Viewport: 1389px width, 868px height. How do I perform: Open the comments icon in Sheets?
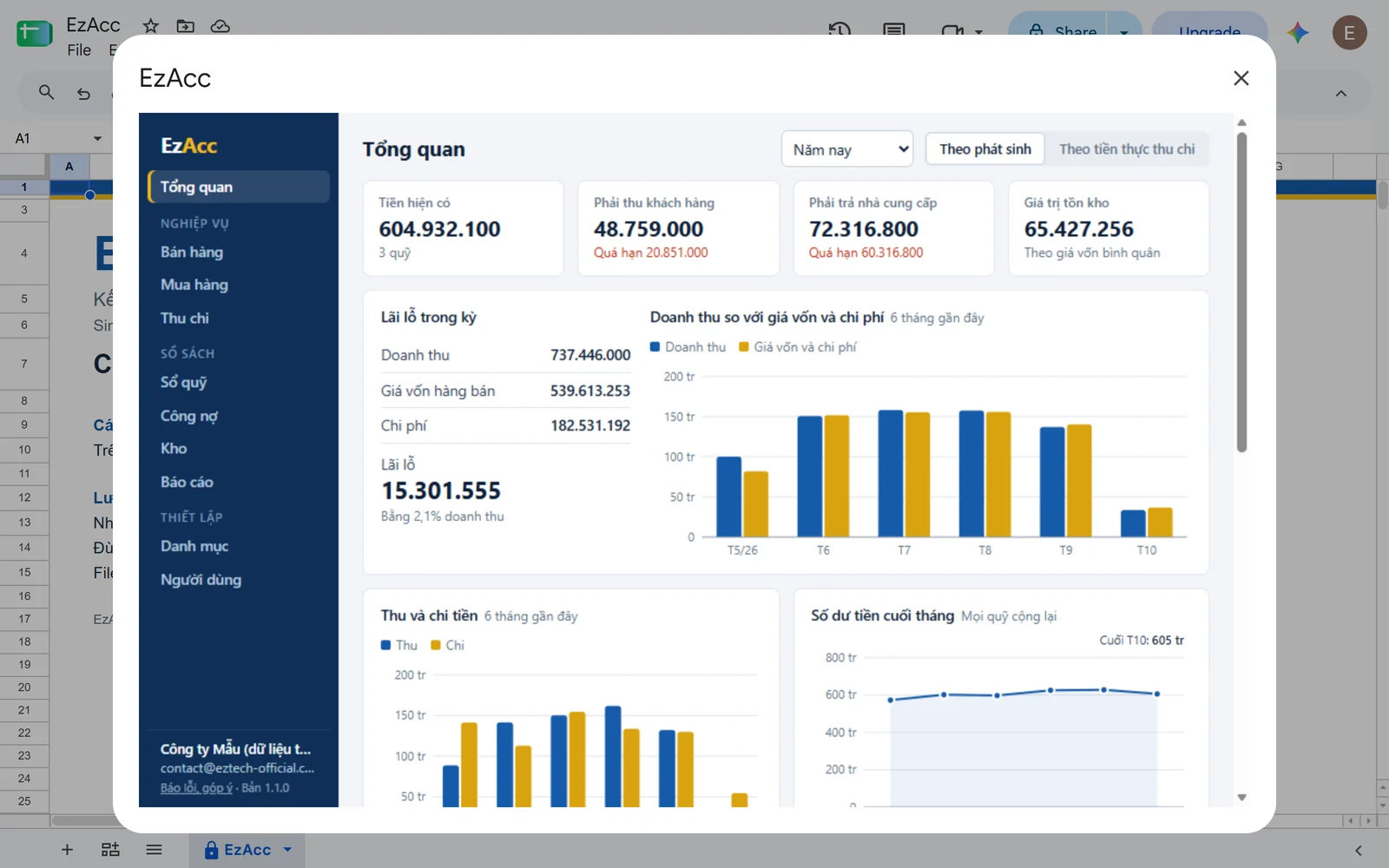[x=894, y=30]
